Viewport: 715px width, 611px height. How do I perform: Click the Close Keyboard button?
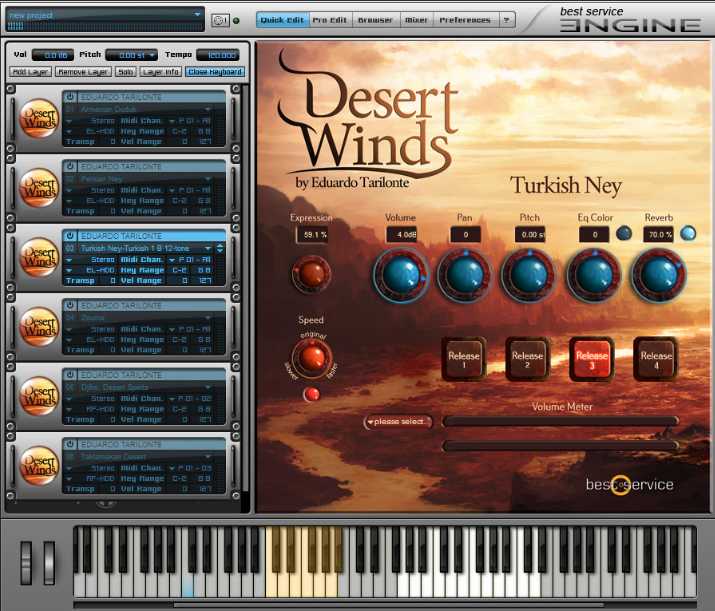[215, 72]
